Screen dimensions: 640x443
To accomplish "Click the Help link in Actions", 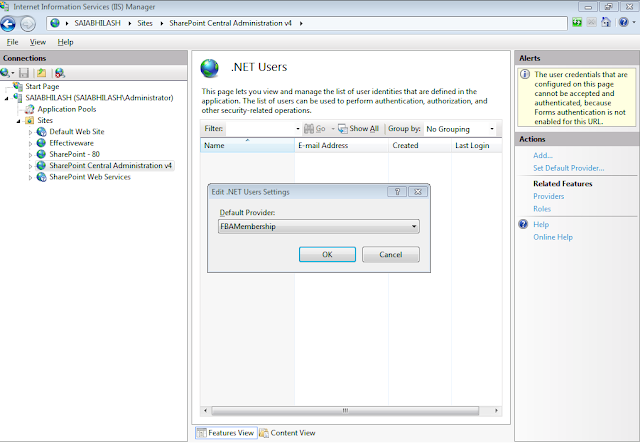I will 541,224.
